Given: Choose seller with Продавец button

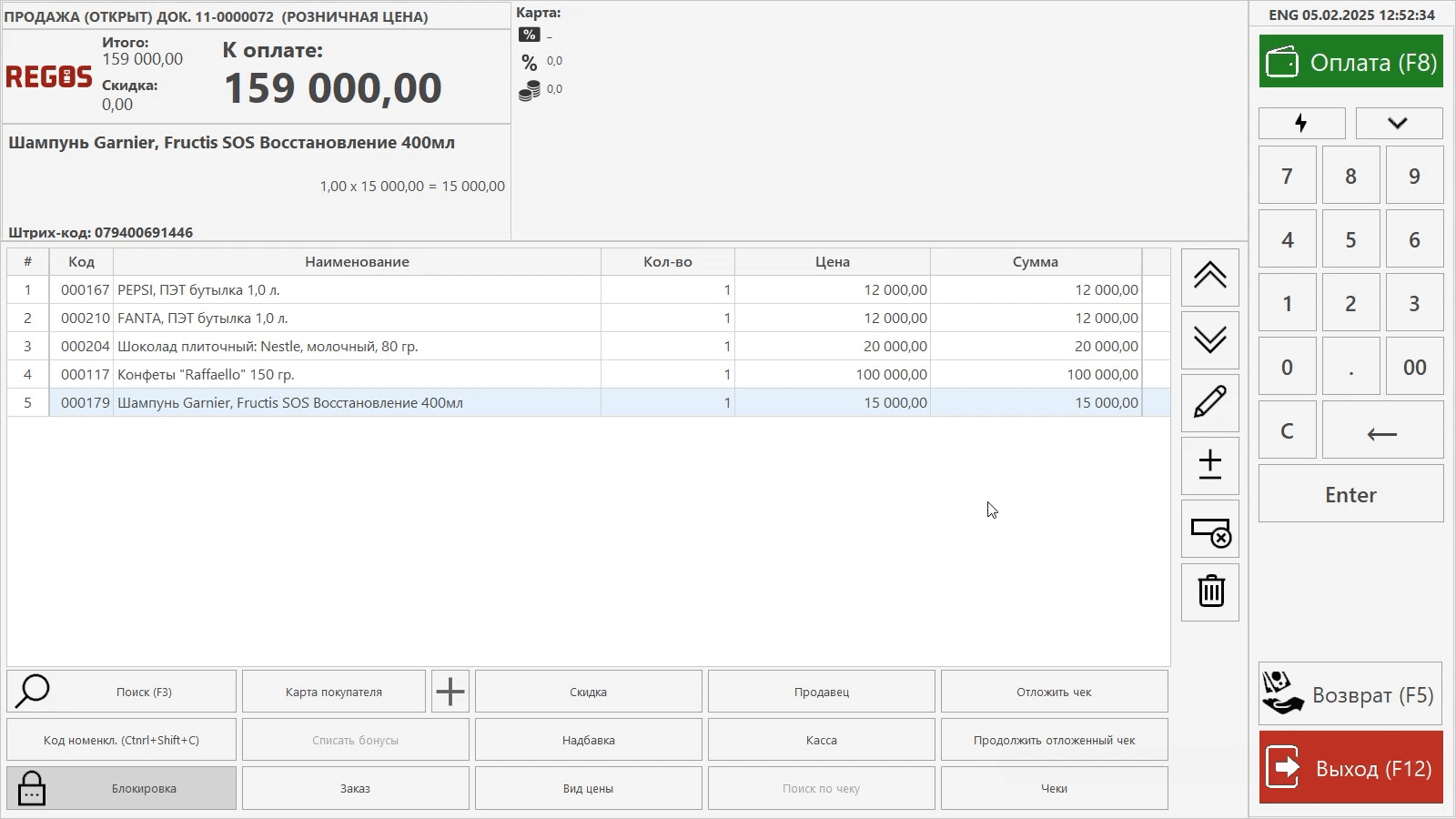Looking at the screenshot, I should [x=821, y=692].
